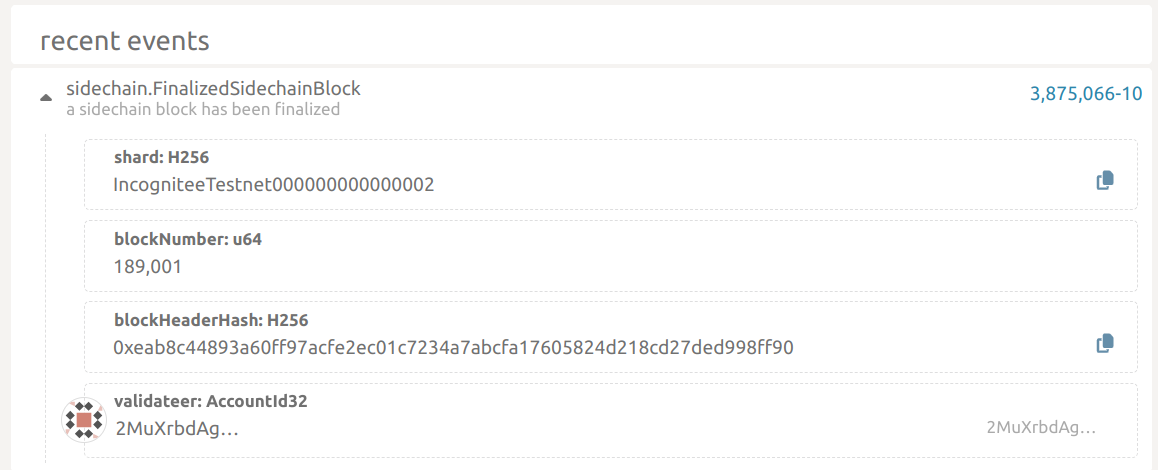Collapse the FinalizedSidechainBlock event arrow
This screenshot has width=1158, height=470.
coord(45,98)
